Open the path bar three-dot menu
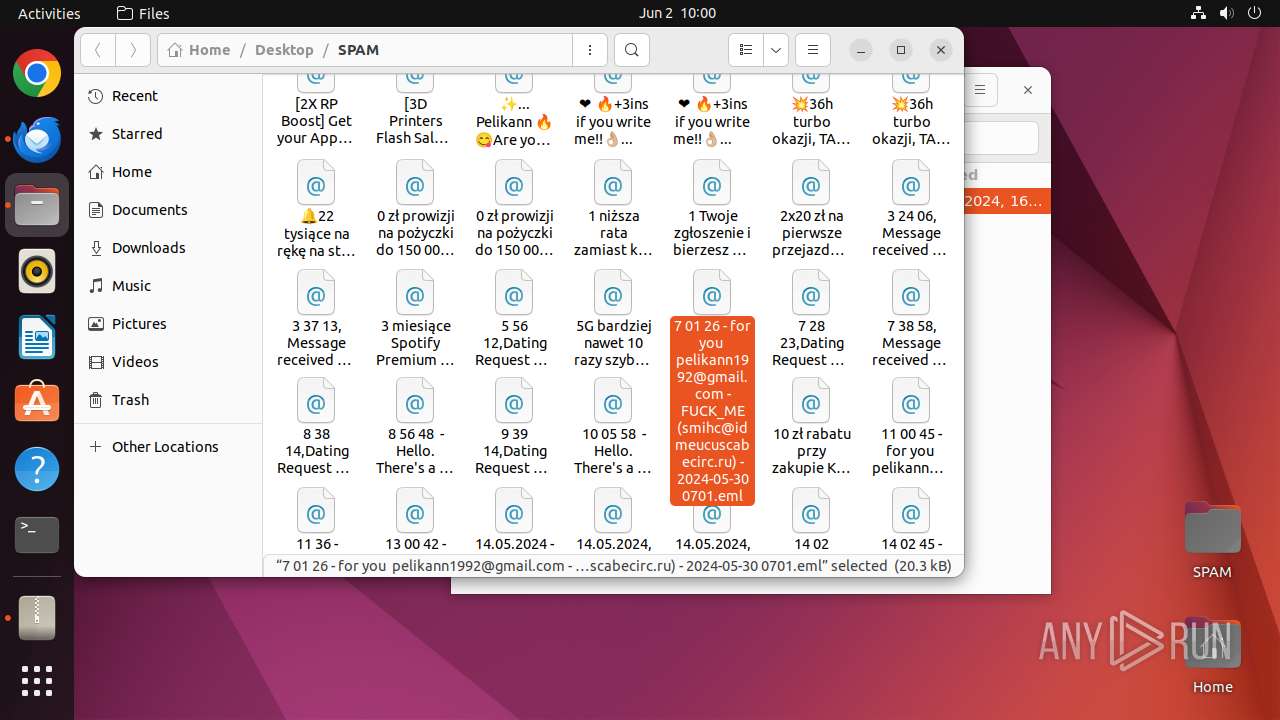Image resolution: width=1280 pixels, height=720 pixels. coord(590,50)
